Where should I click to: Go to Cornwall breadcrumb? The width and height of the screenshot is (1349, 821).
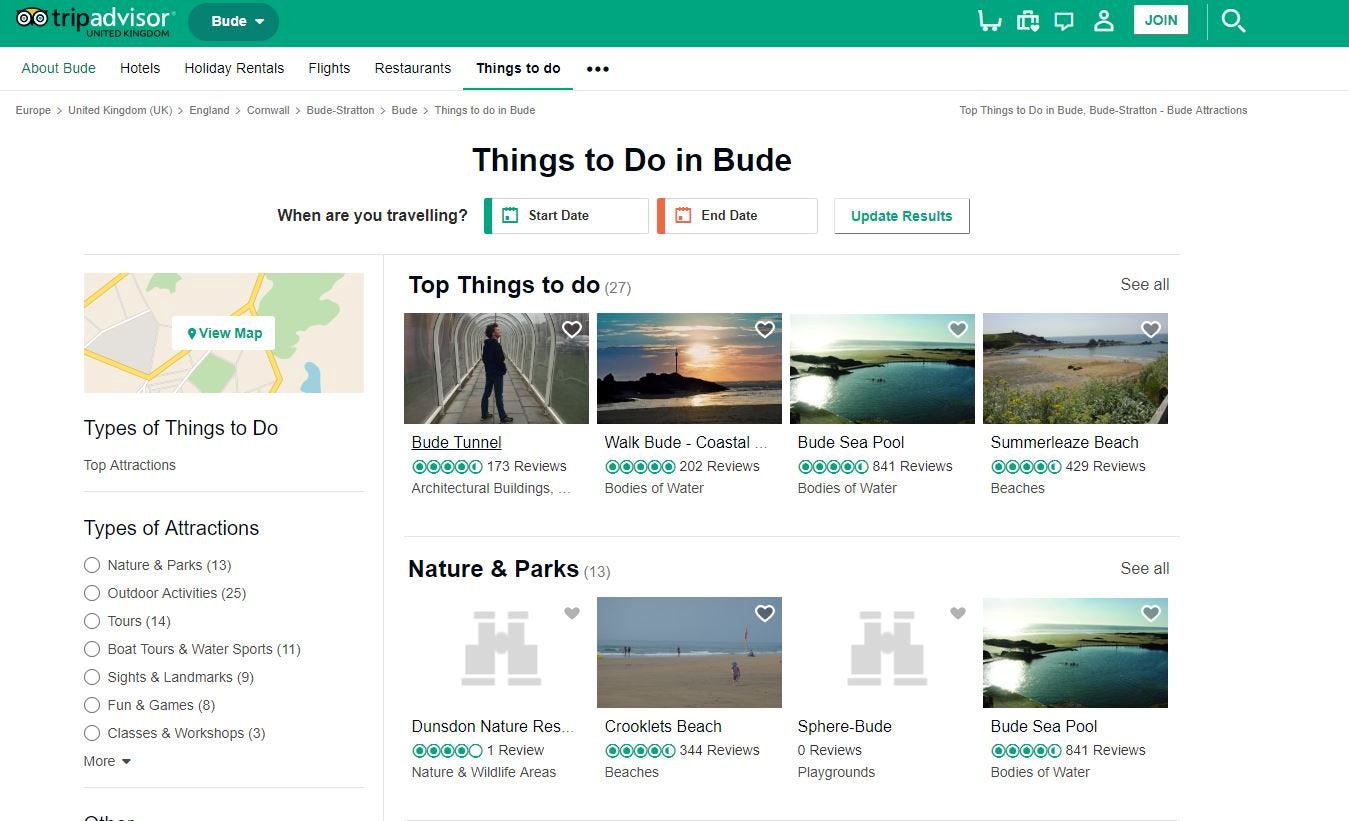268,110
